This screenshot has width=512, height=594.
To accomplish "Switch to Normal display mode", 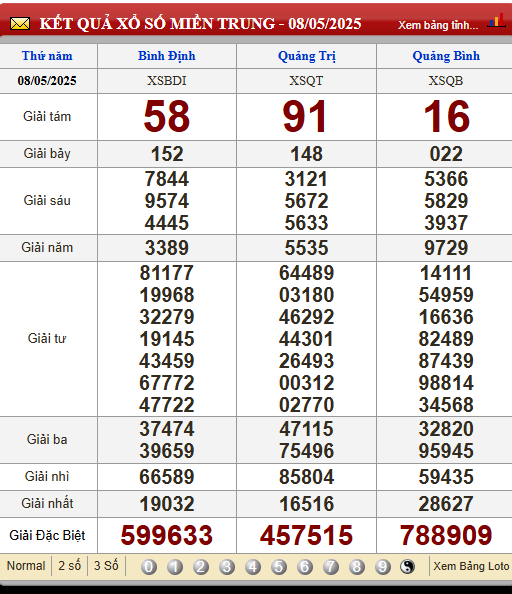I will click(x=26, y=566).
